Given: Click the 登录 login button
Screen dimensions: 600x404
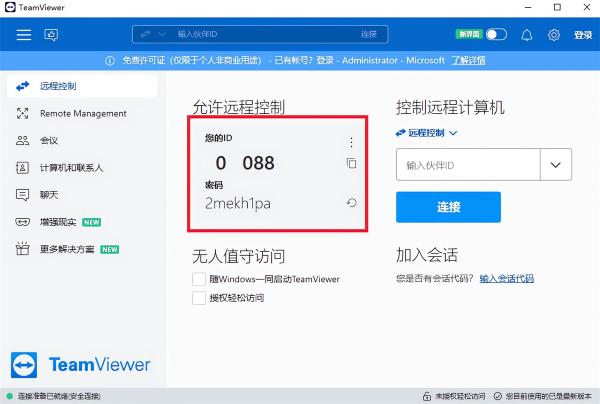Looking at the screenshot, I should click(583, 35).
